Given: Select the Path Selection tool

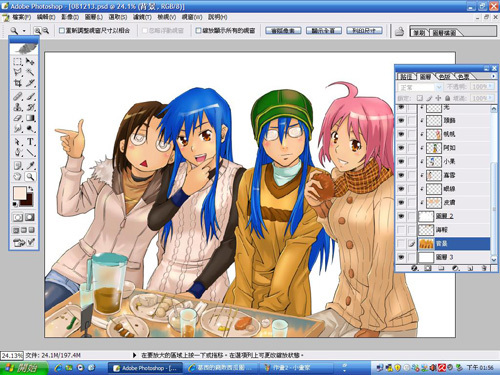Looking at the screenshot, I should [18, 142].
